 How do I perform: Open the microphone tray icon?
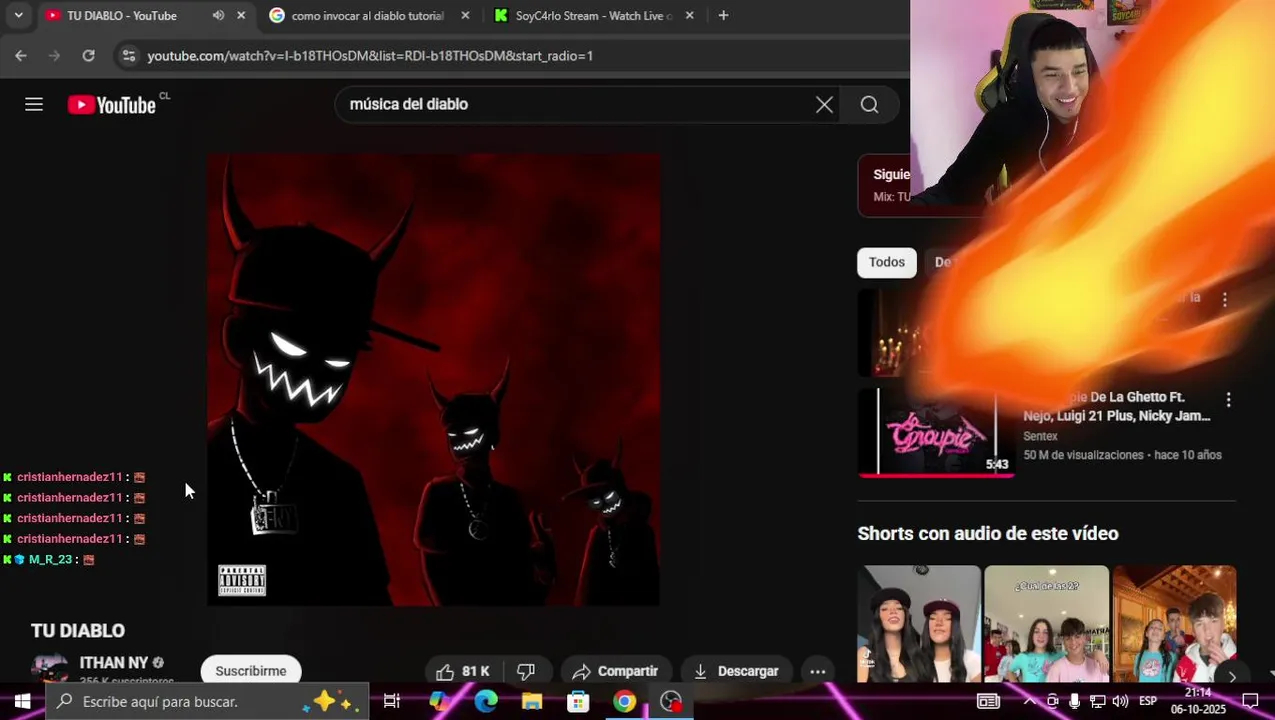click(x=1075, y=701)
